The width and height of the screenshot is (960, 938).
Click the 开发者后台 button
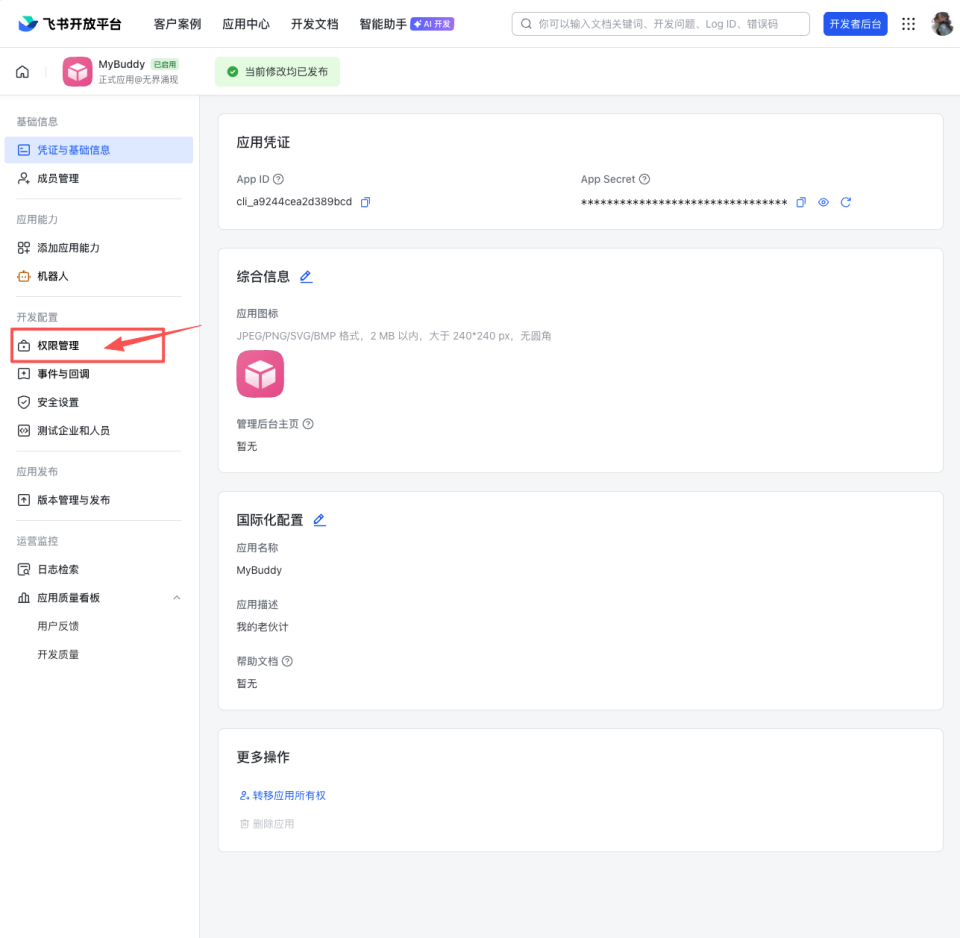[855, 23]
